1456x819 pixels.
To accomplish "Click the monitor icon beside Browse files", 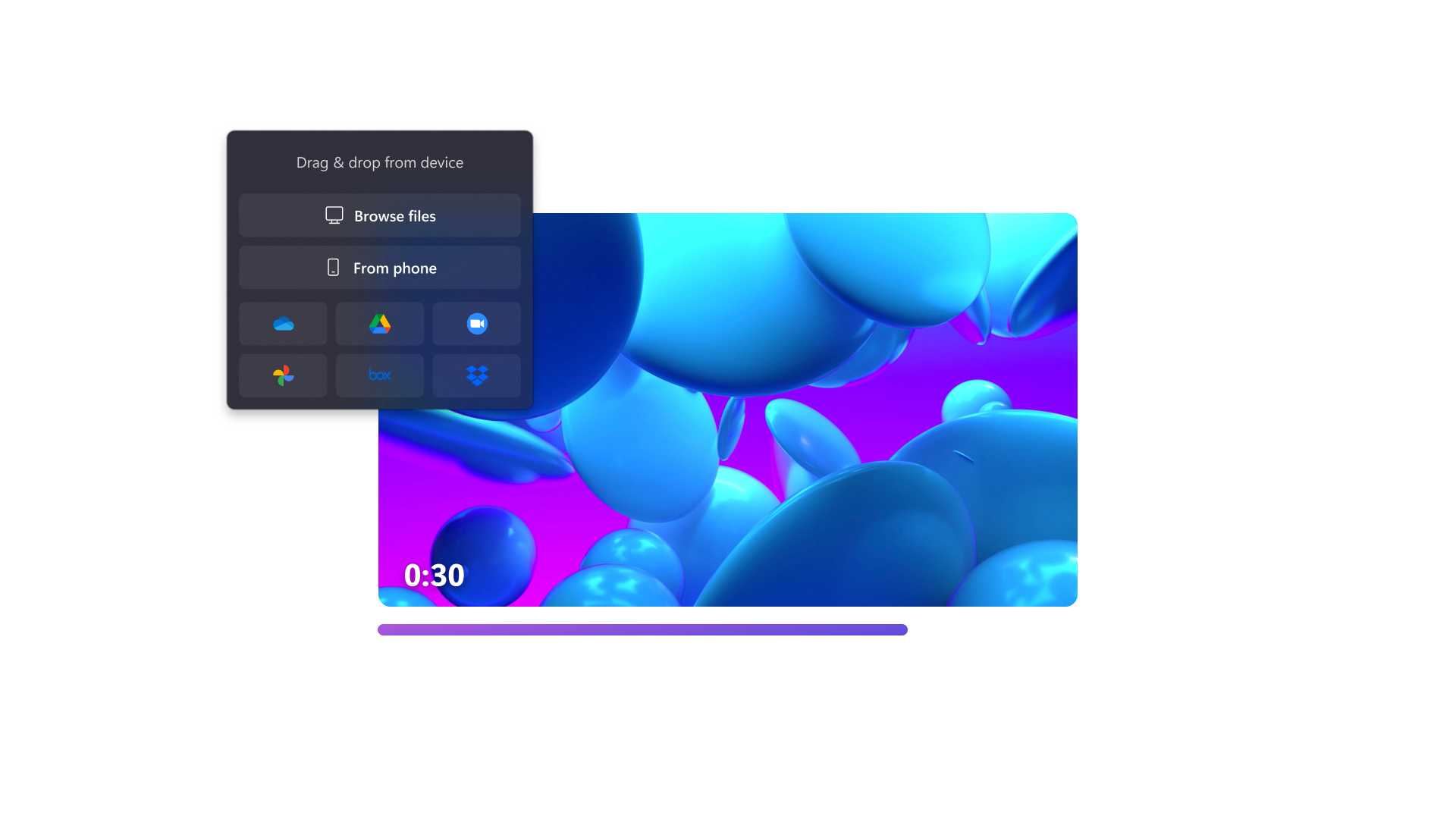I will click(334, 215).
